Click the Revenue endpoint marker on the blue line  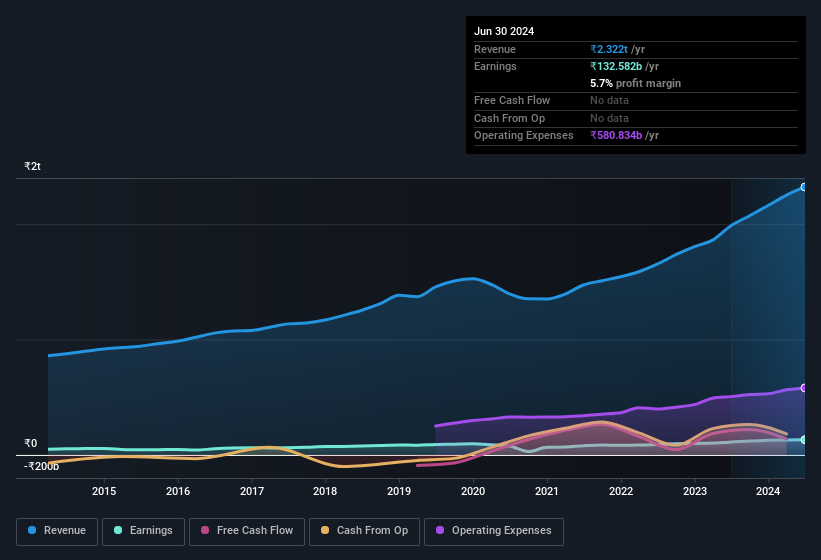coord(804,187)
